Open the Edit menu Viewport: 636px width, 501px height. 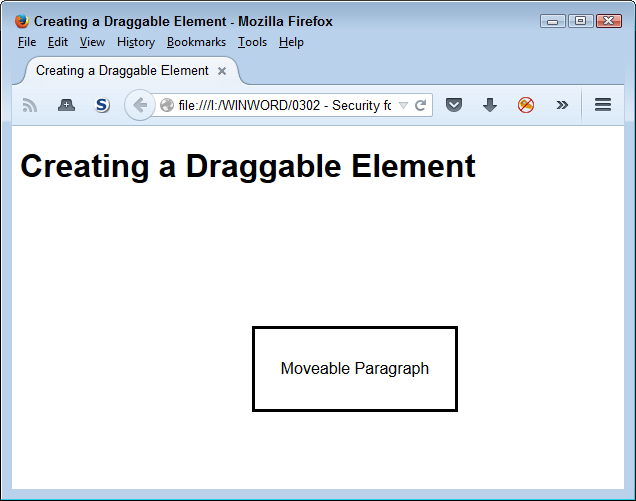coord(58,42)
